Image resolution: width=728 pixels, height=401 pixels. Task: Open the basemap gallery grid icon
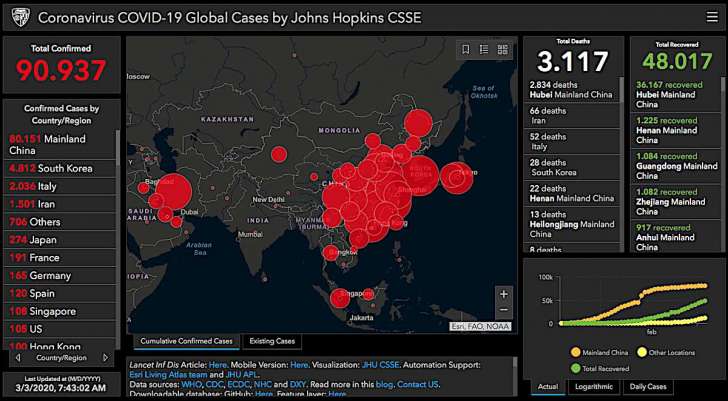(x=502, y=49)
